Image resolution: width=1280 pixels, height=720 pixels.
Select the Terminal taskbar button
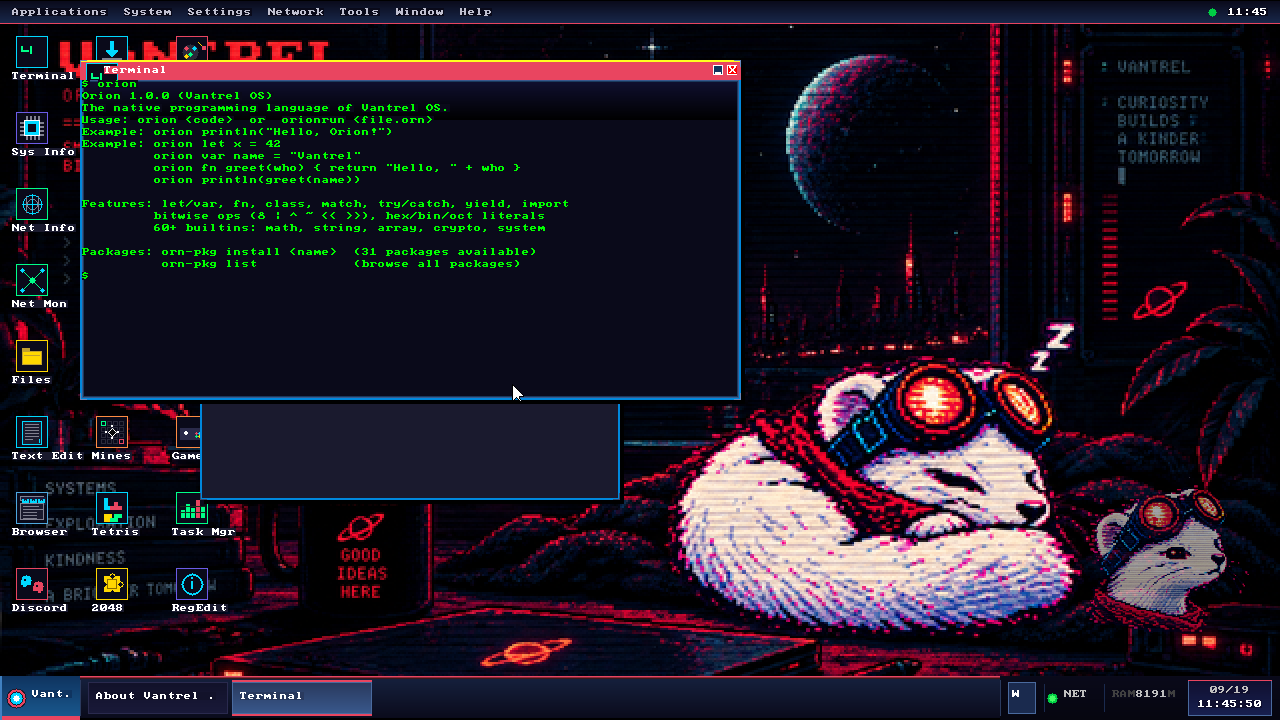coord(301,697)
